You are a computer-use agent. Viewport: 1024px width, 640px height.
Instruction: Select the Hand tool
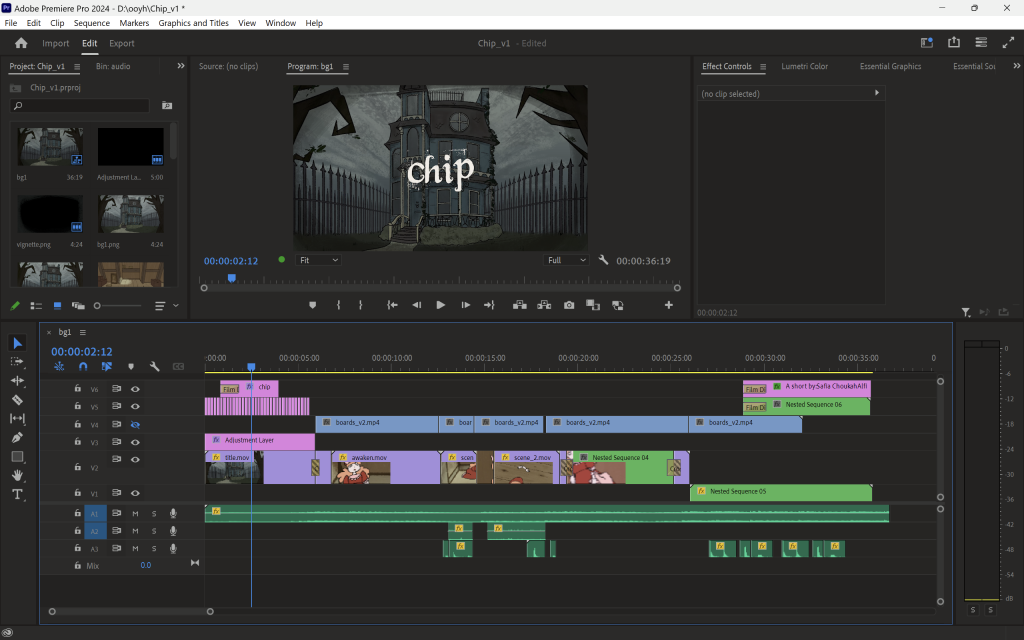[18, 475]
